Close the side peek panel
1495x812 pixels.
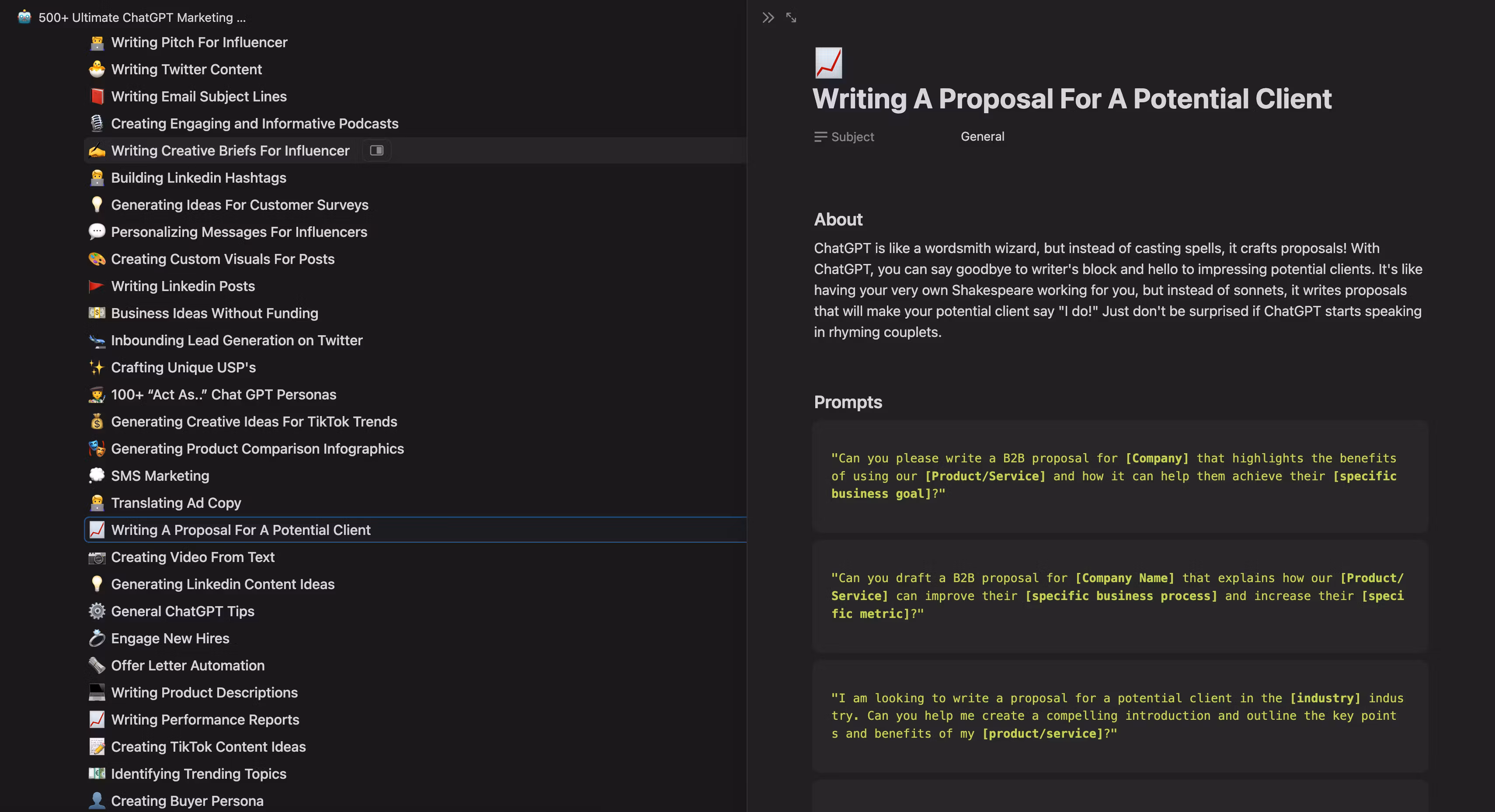pyautogui.click(x=768, y=17)
